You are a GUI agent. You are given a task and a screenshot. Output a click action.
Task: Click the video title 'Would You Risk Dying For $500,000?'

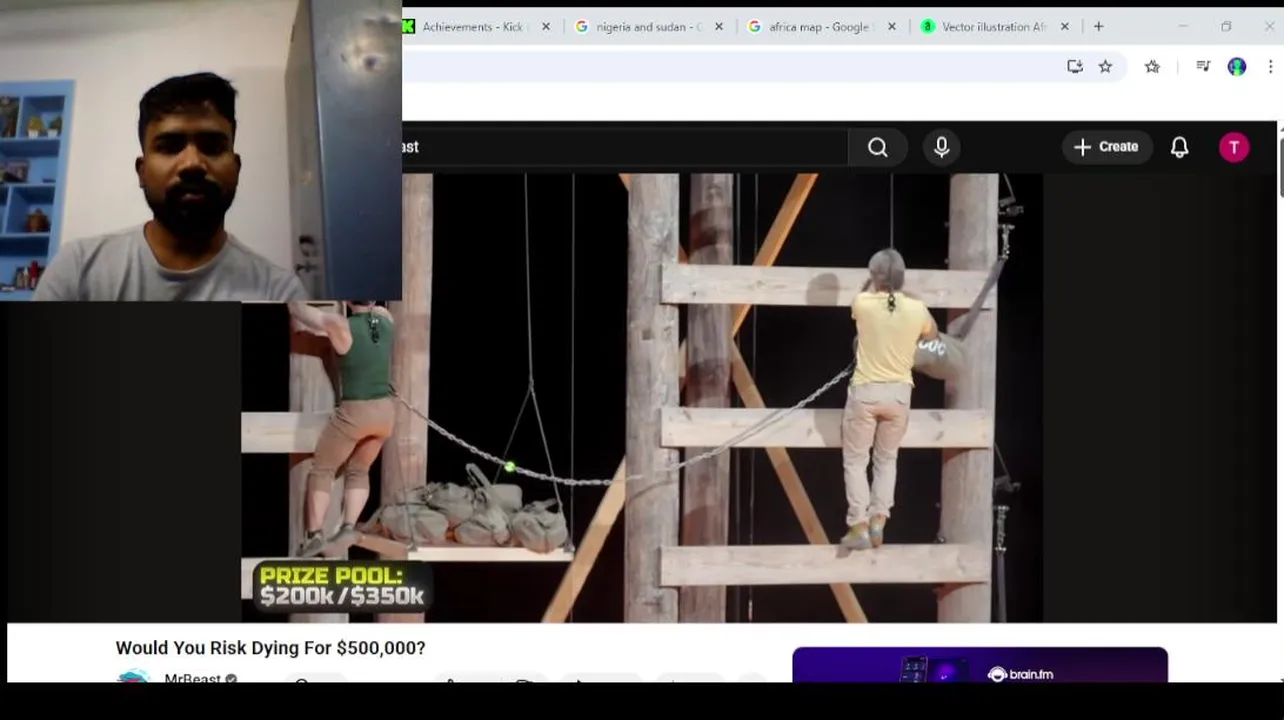(270, 648)
